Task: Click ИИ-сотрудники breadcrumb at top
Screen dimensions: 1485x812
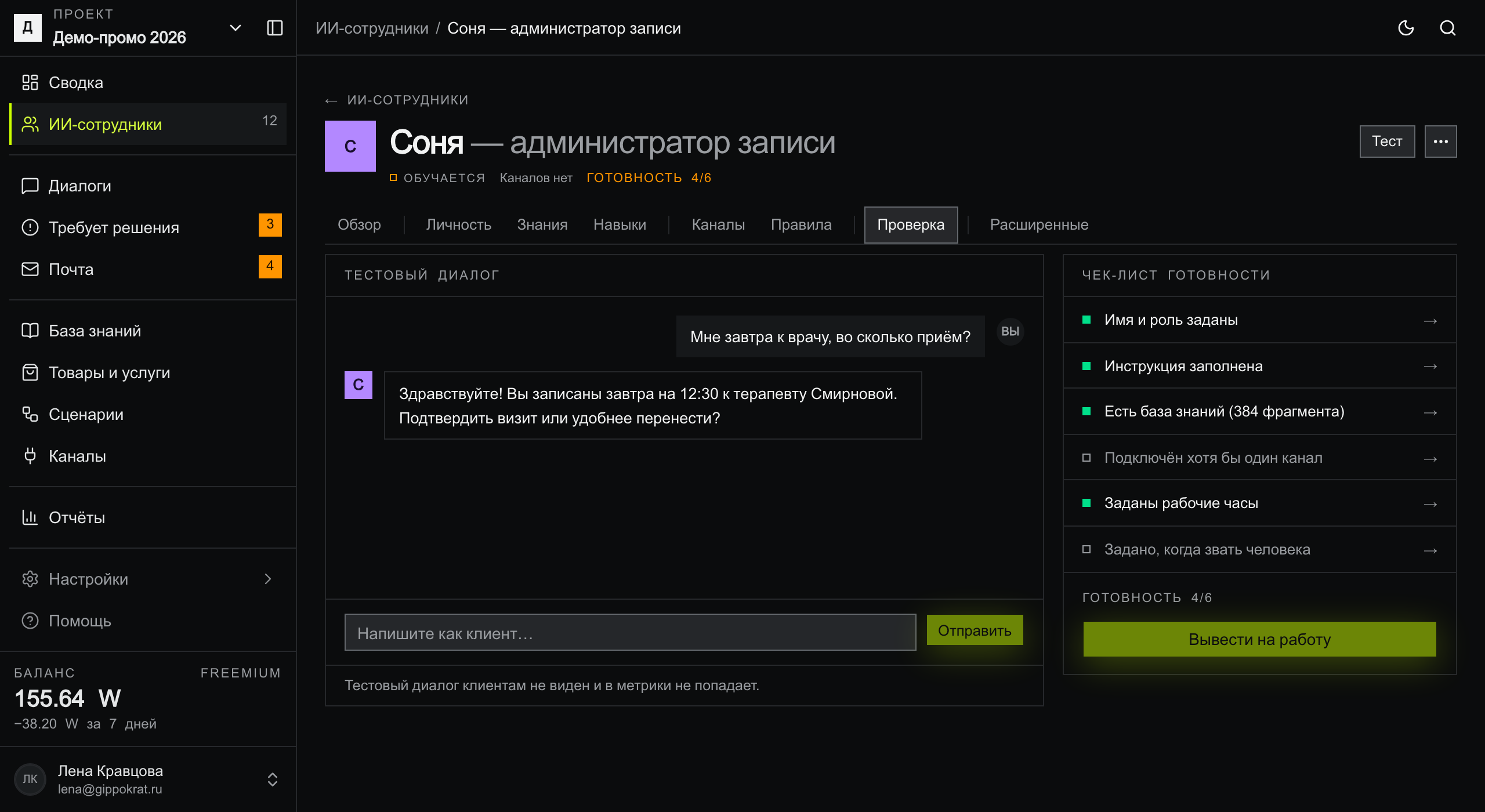Action: pos(372,28)
